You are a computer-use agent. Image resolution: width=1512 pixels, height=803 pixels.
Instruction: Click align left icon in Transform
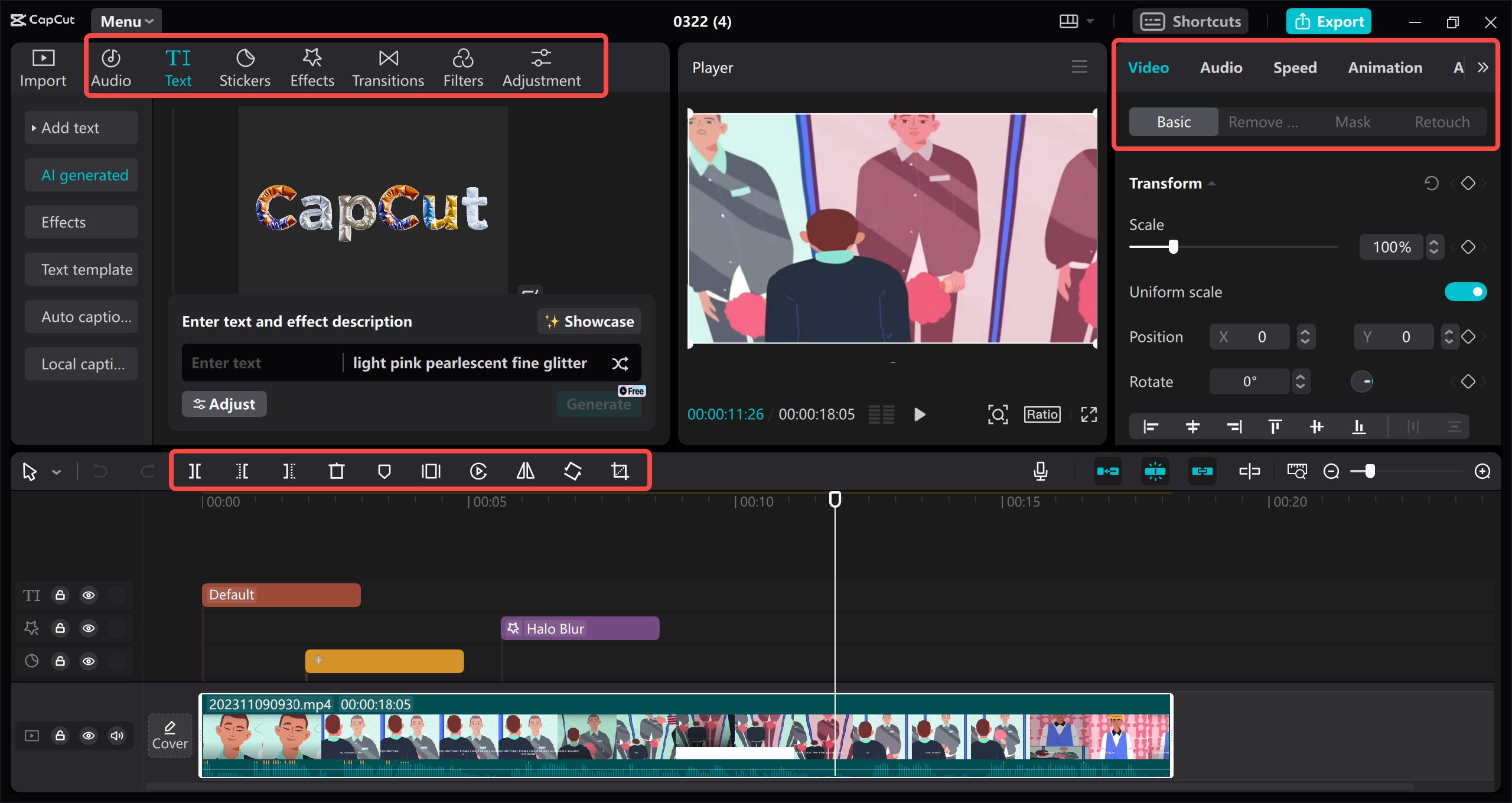[1151, 426]
